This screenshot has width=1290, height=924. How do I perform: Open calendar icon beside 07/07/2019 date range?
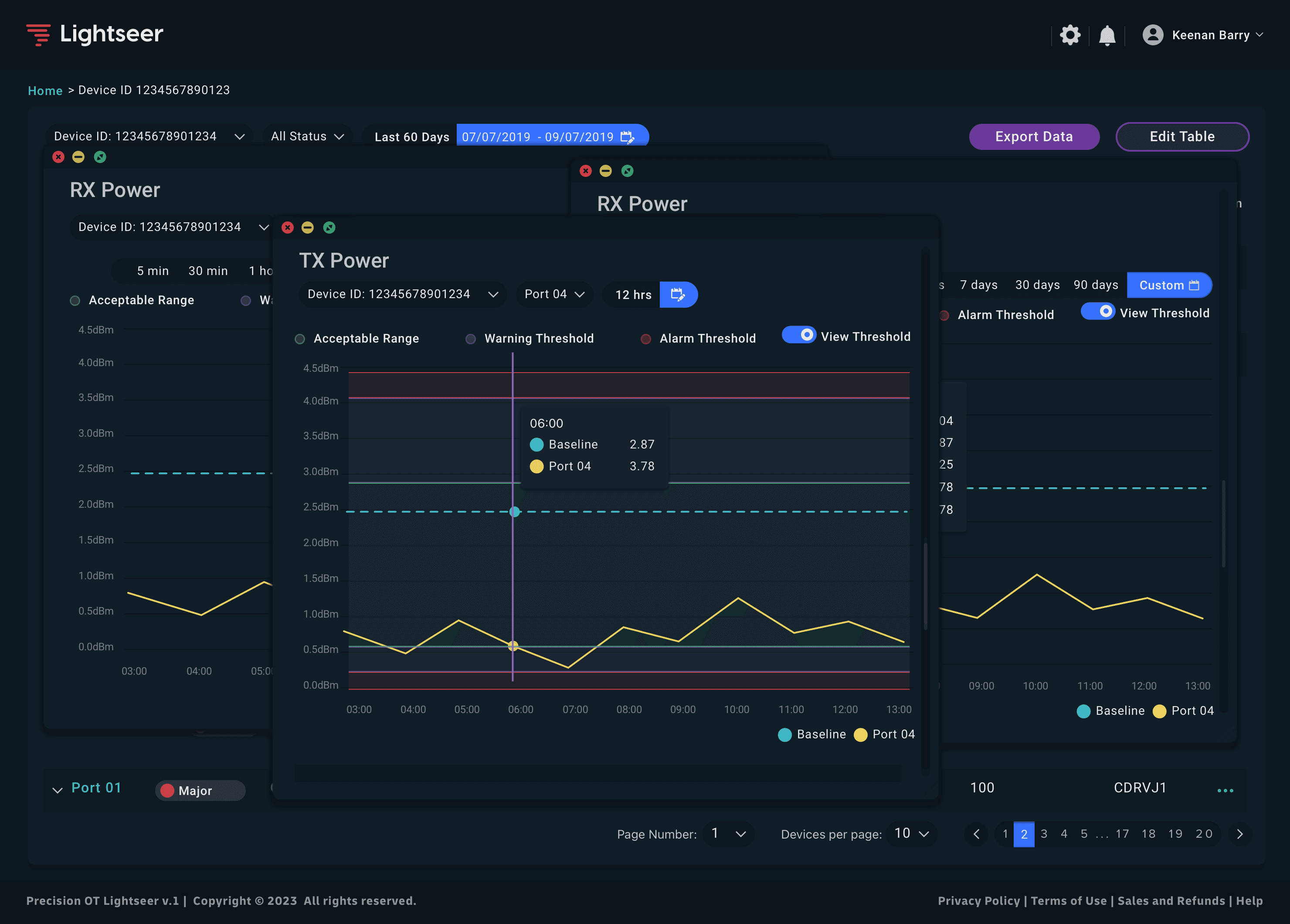[627, 137]
